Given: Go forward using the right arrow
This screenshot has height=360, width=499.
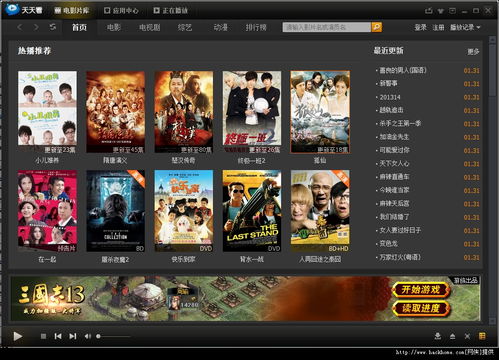Looking at the screenshot, I should coord(36,27).
